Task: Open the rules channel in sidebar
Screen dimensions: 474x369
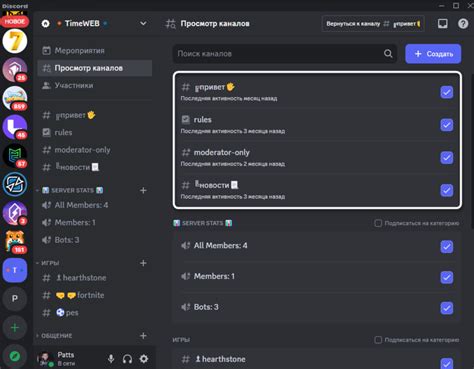Action: point(95,133)
